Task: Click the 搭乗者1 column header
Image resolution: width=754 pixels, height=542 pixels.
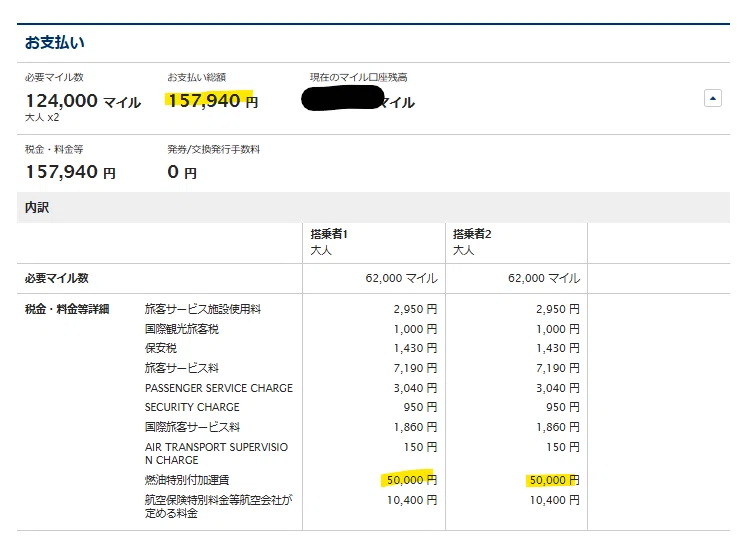Action: click(329, 234)
